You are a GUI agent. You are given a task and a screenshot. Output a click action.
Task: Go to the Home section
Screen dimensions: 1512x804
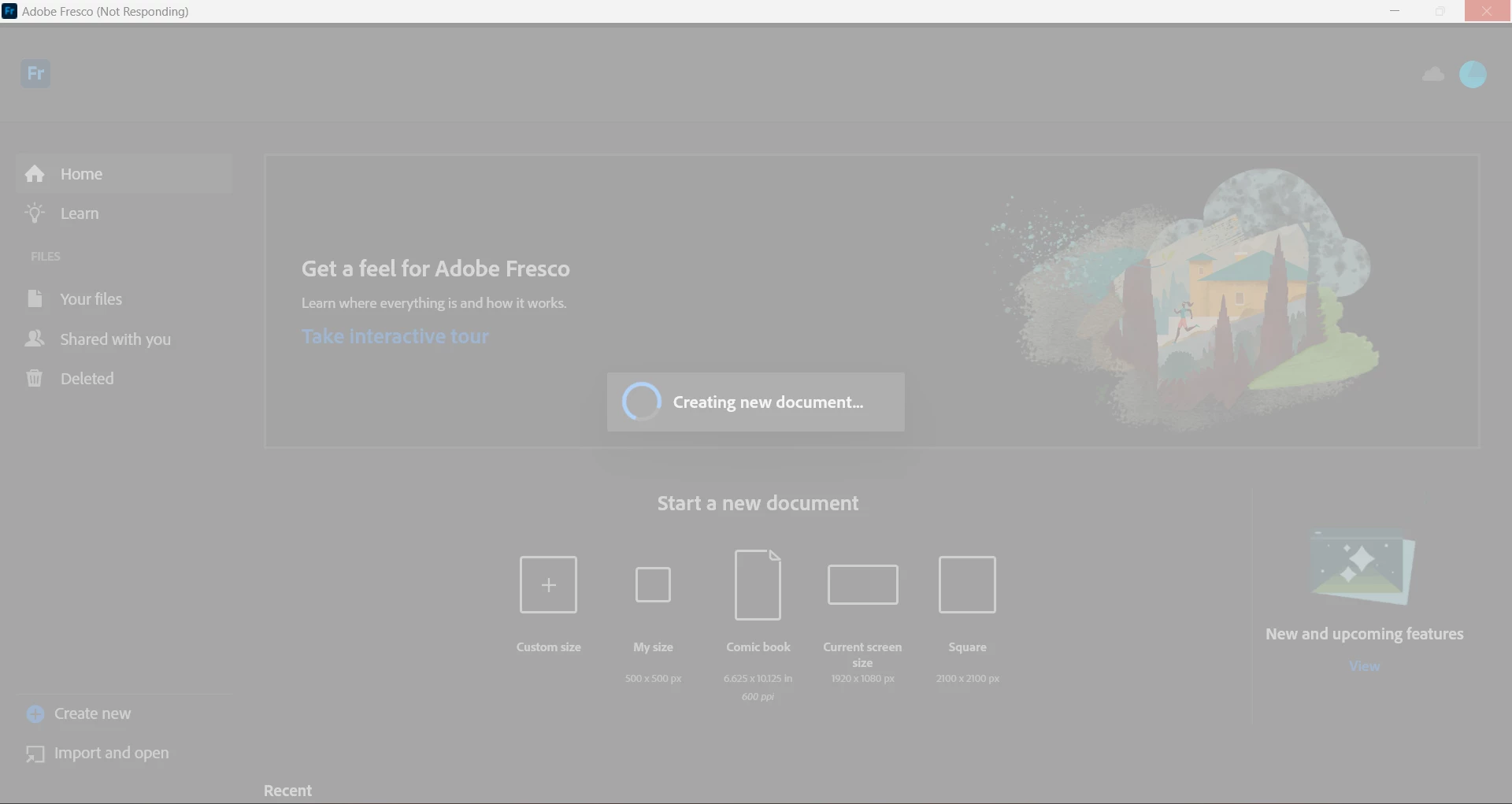(x=124, y=174)
